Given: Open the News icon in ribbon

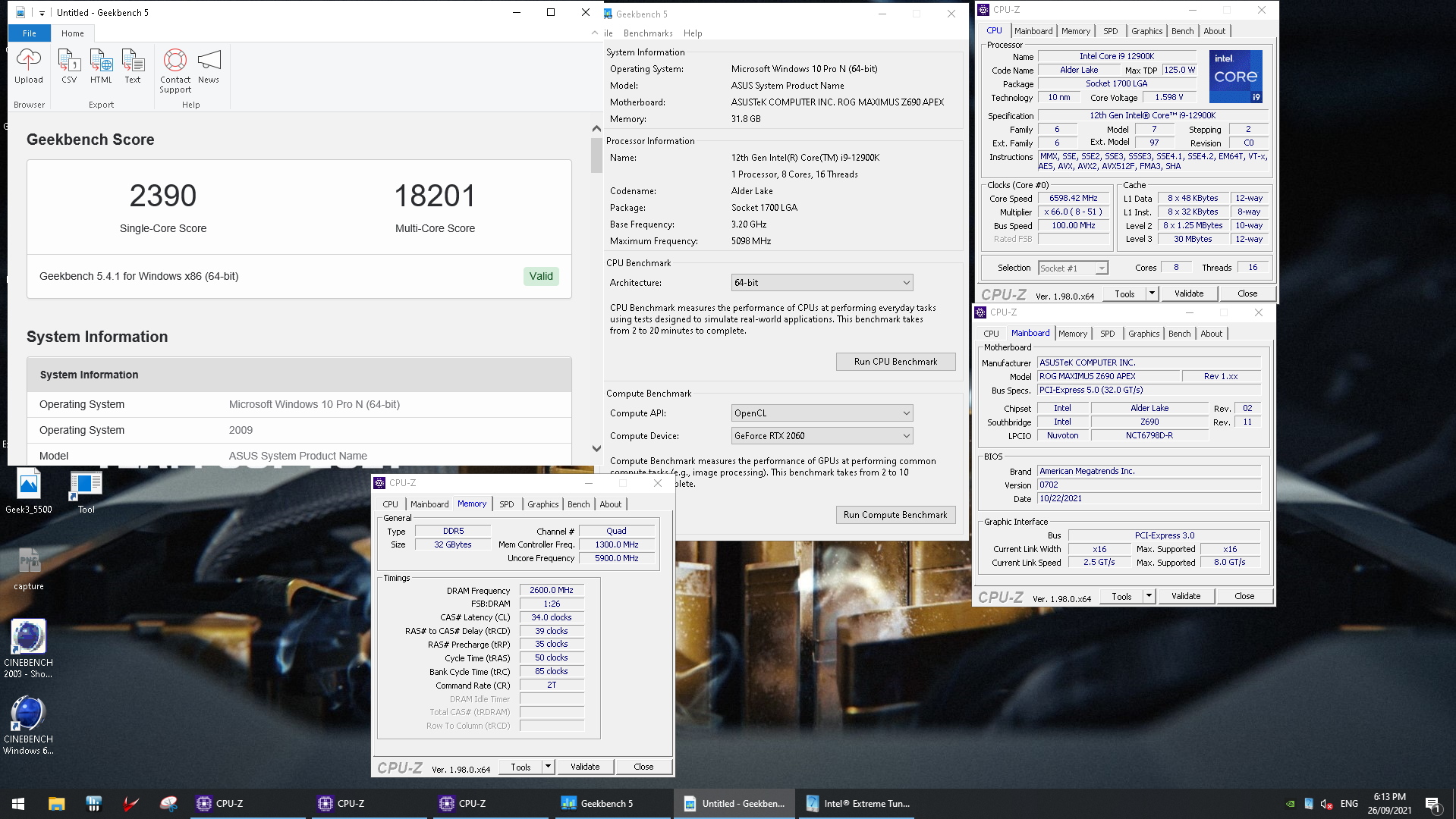Looking at the screenshot, I should 209,67.
